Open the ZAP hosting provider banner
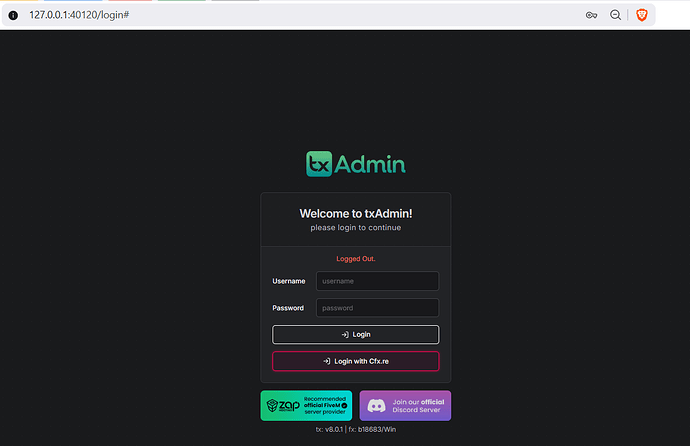The height and width of the screenshot is (446, 690). (306, 406)
